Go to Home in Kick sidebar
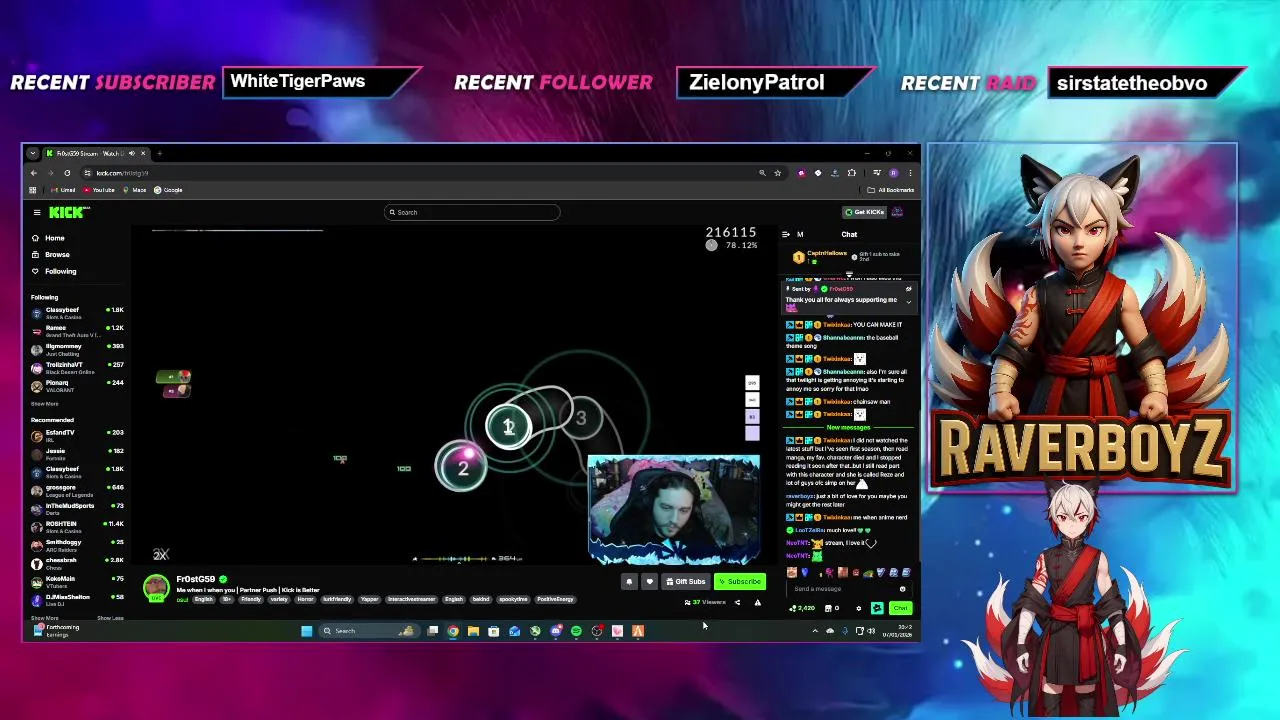Image resolution: width=1280 pixels, height=720 pixels. tap(48, 238)
